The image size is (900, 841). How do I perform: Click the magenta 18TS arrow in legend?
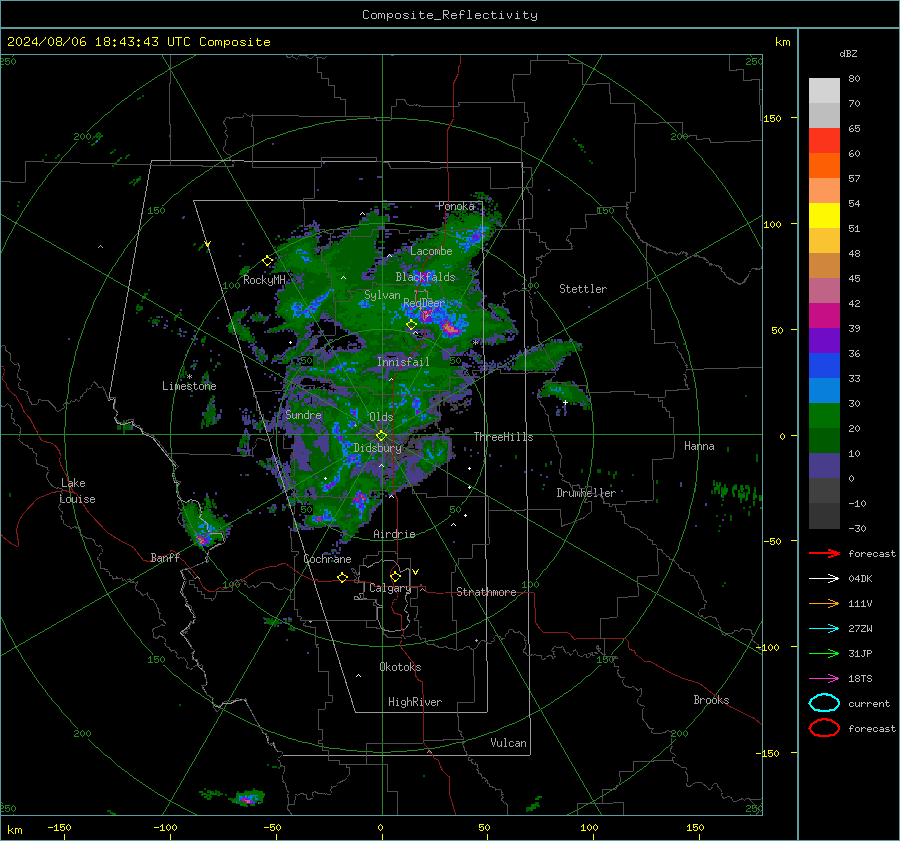[x=824, y=679]
